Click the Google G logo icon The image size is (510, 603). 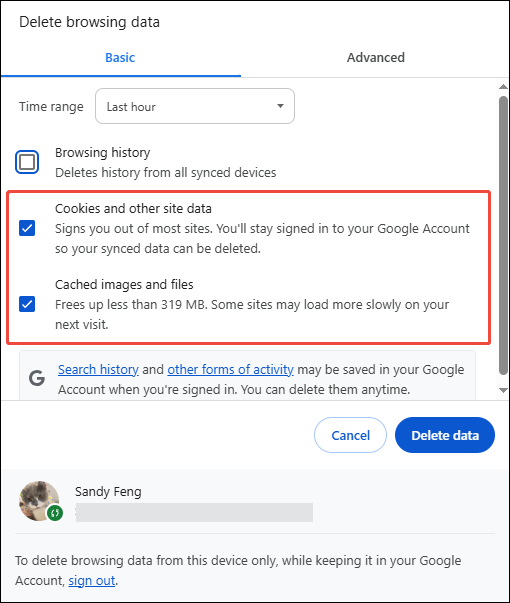click(37, 378)
